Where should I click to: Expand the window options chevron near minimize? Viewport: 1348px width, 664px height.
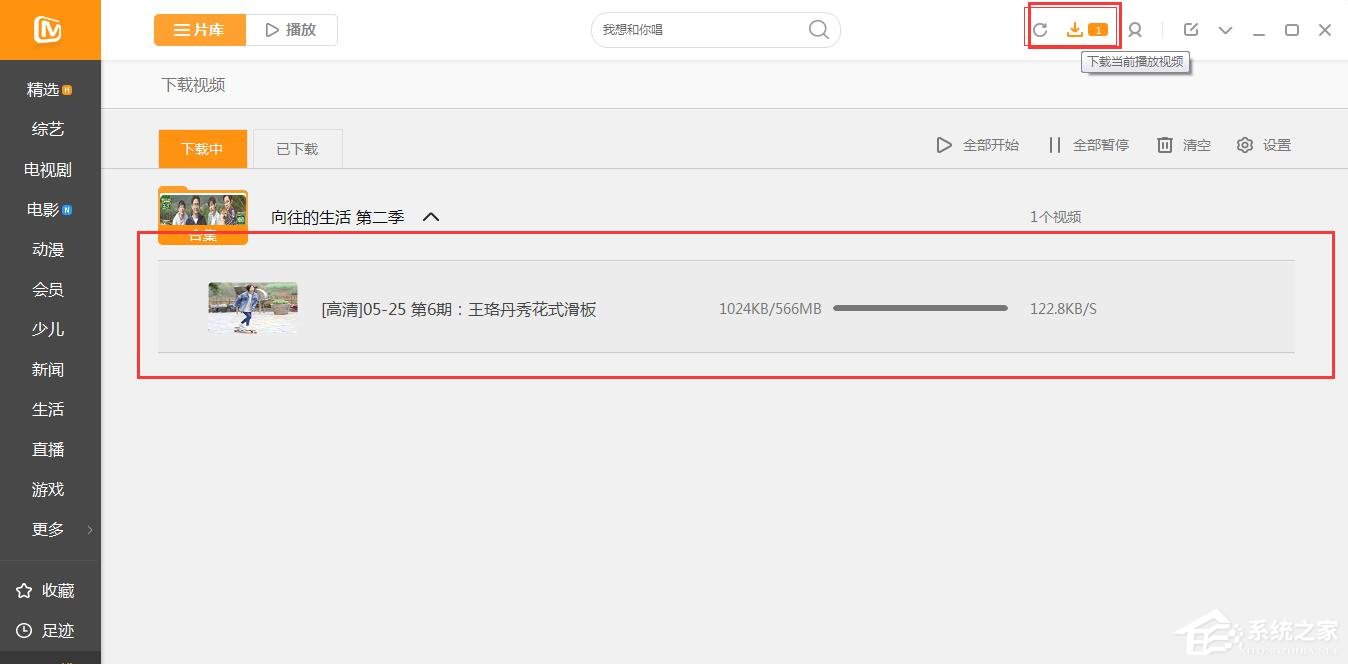point(1225,30)
